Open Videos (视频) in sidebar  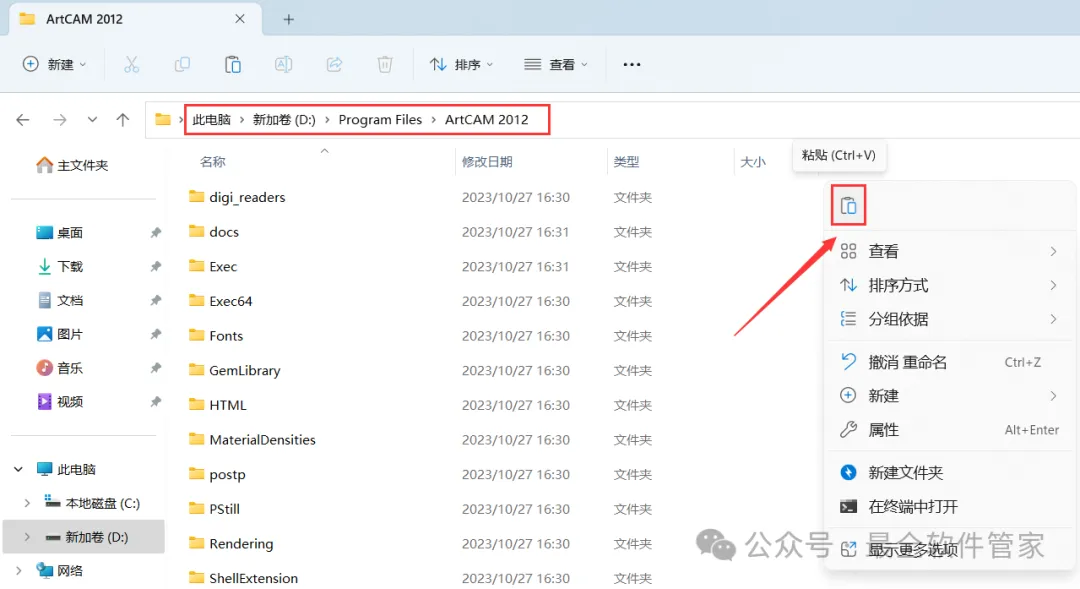coord(60,402)
